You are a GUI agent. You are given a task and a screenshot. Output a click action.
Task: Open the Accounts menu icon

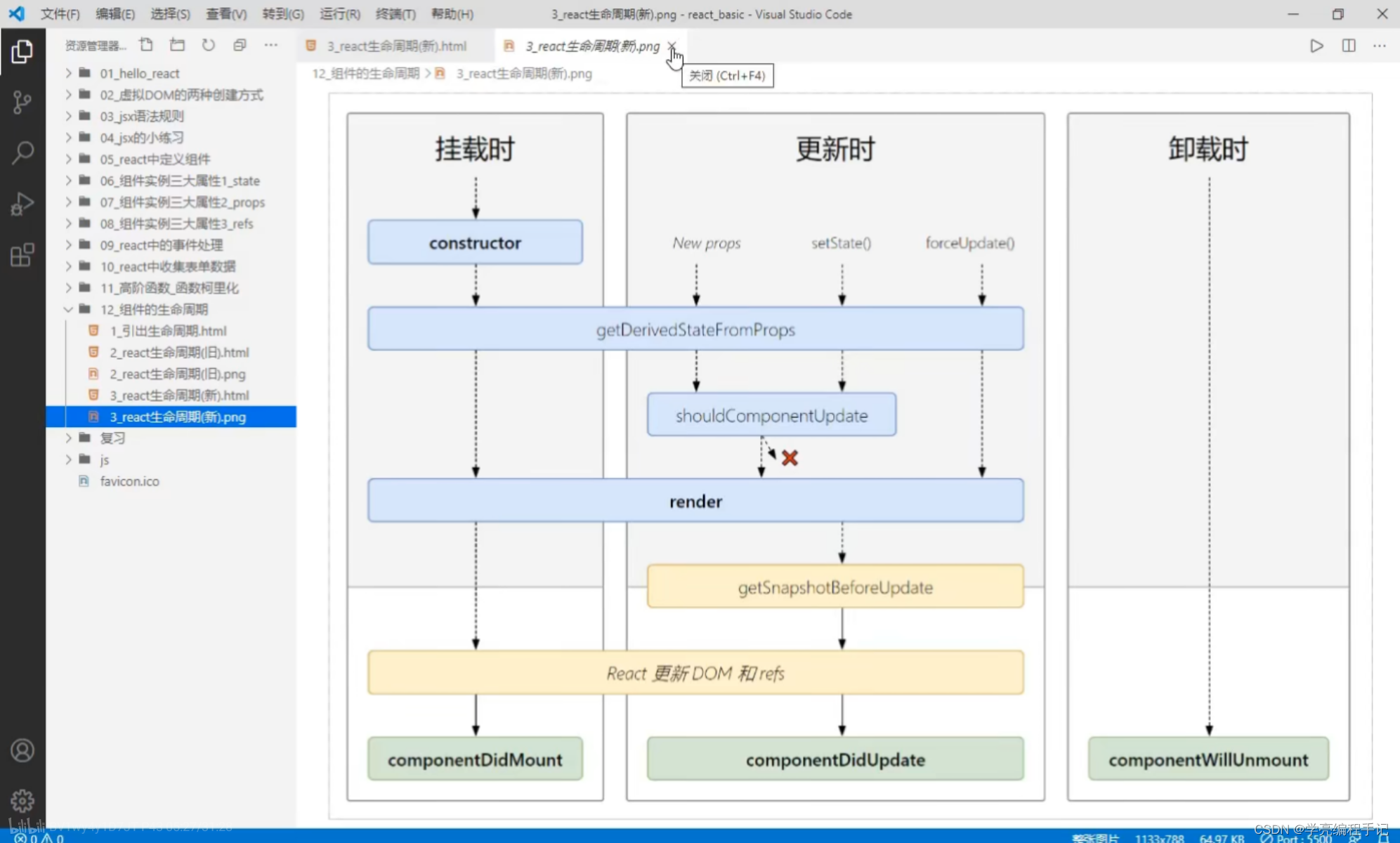click(x=22, y=750)
